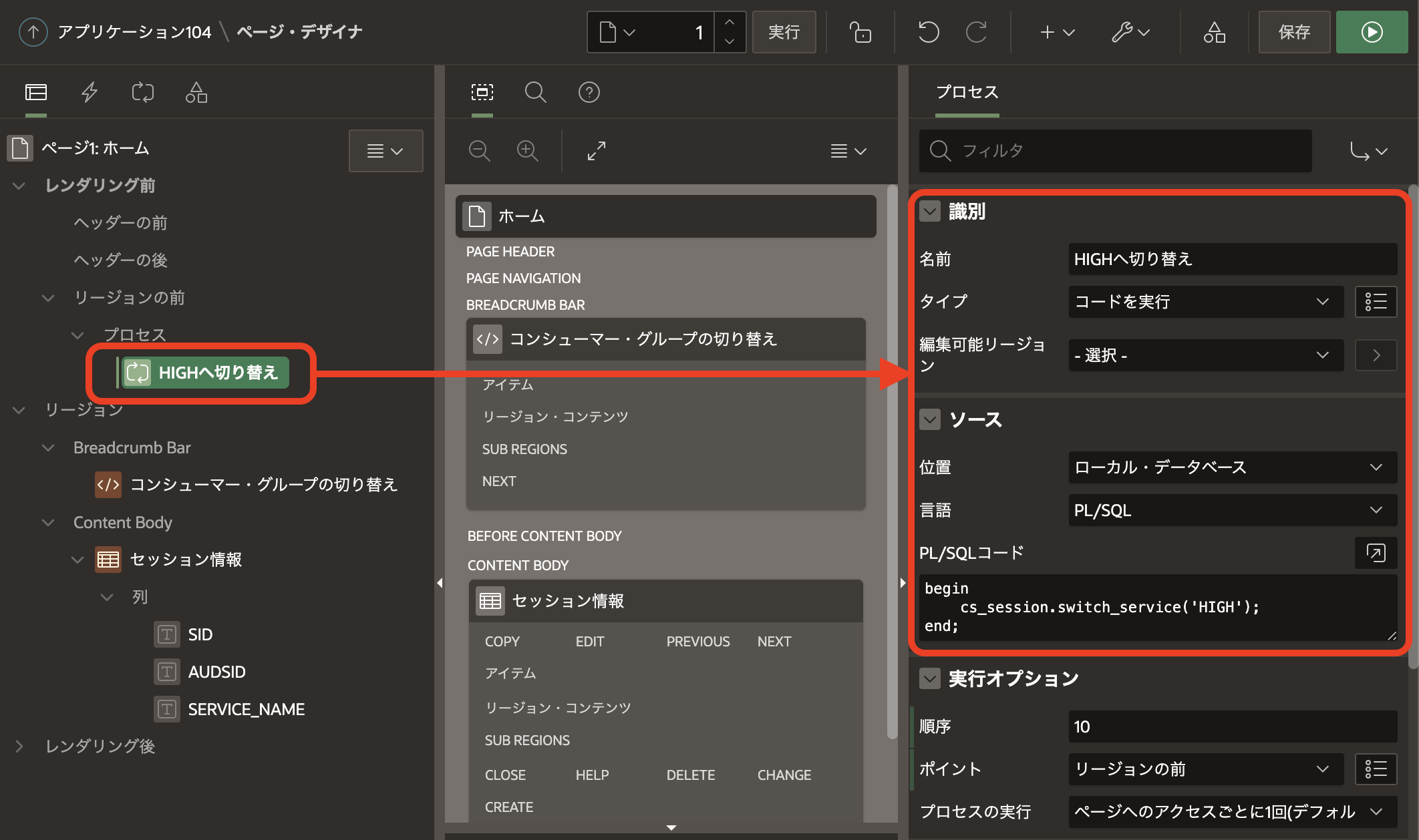Viewport: 1419px width, 840px height.
Task: Click the layout zoom out icon
Action: pyautogui.click(x=480, y=151)
